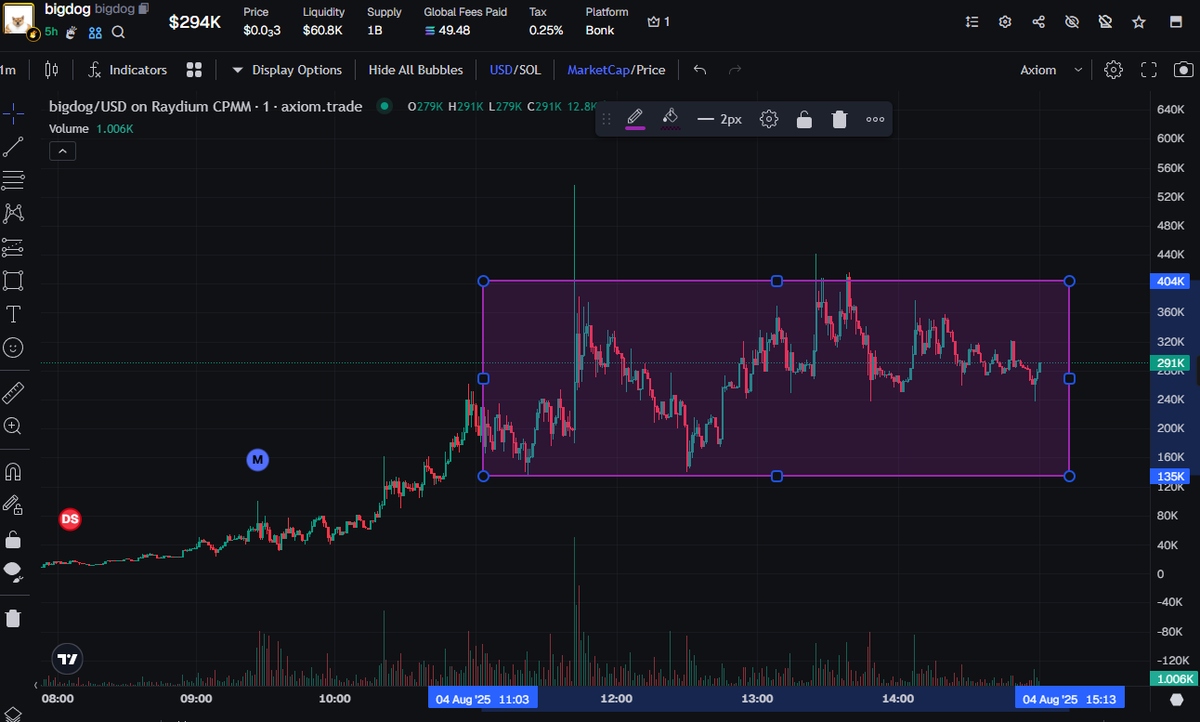Open the candlestick chart style selector
This screenshot has height=722, width=1200.
52,70
